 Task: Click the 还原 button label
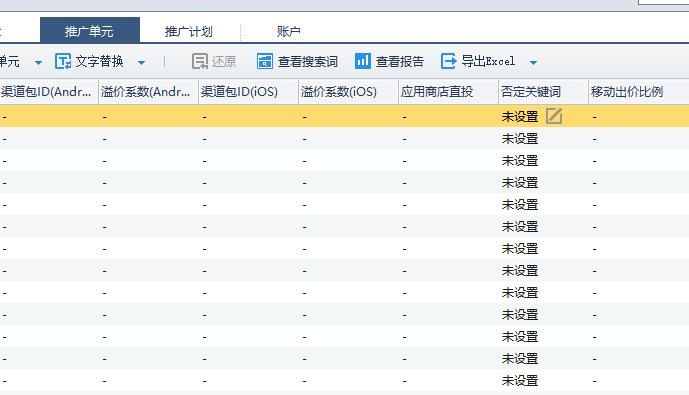click(x=224, y=62)
